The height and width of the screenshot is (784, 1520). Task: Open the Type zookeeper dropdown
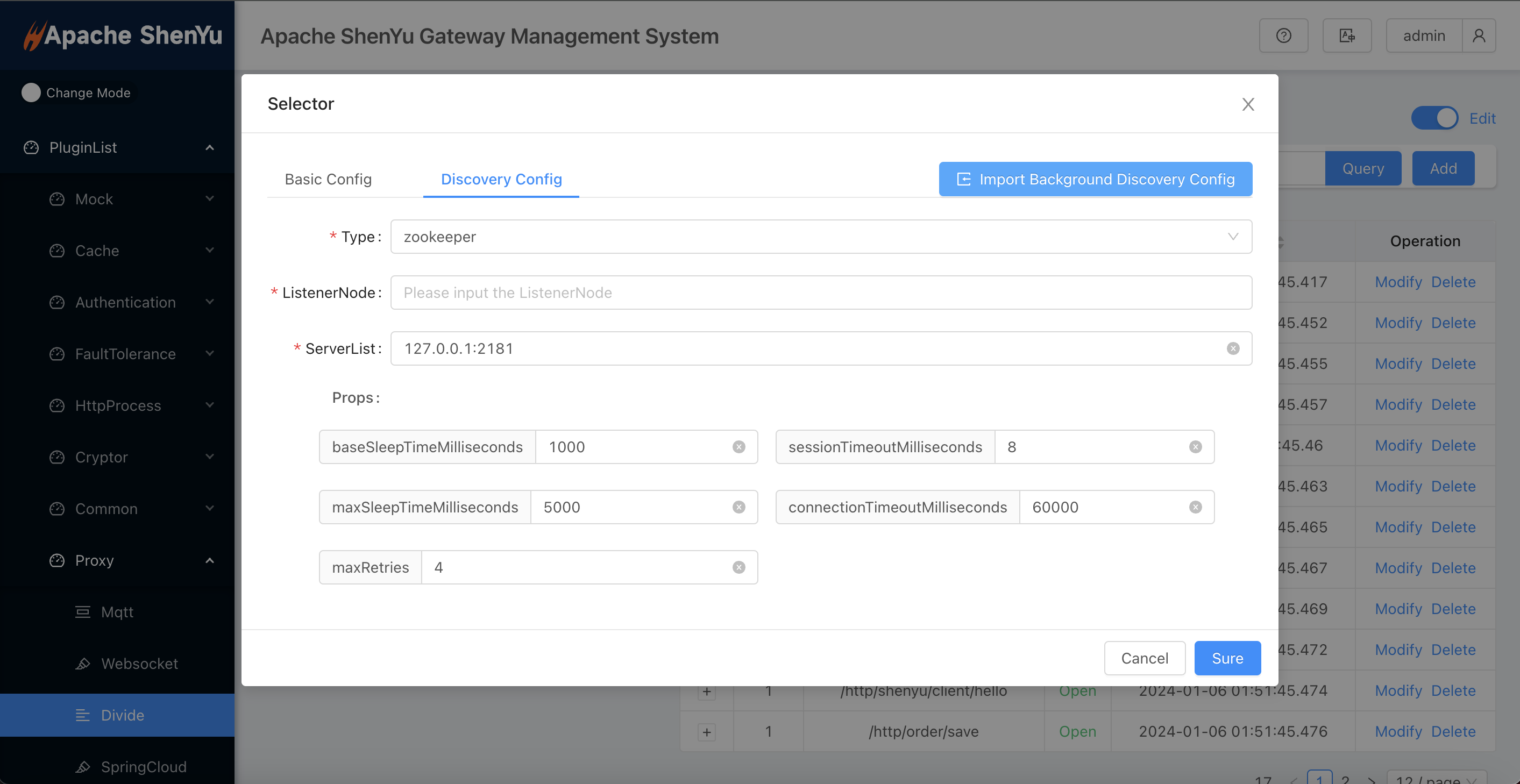(x=820, y=237)
